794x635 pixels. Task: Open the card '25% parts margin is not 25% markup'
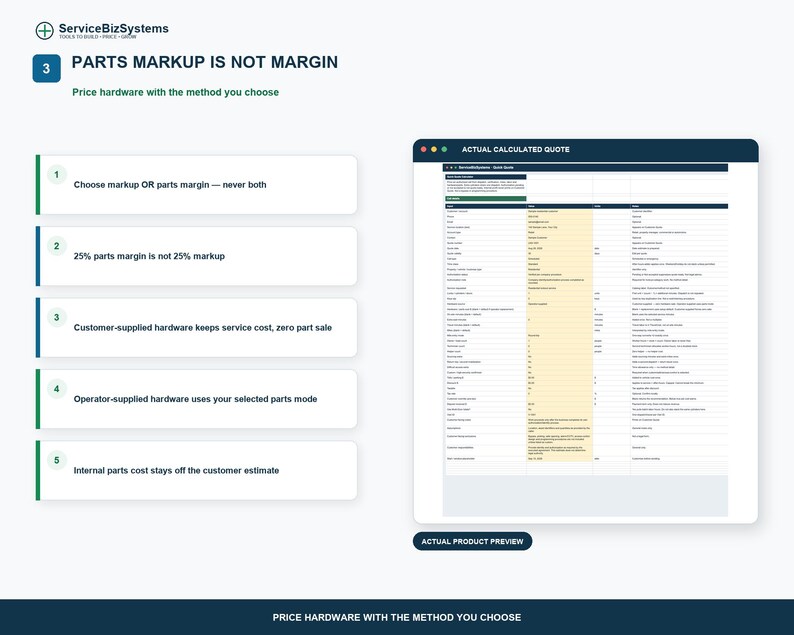pyautogui.click(x=196, y=256)
